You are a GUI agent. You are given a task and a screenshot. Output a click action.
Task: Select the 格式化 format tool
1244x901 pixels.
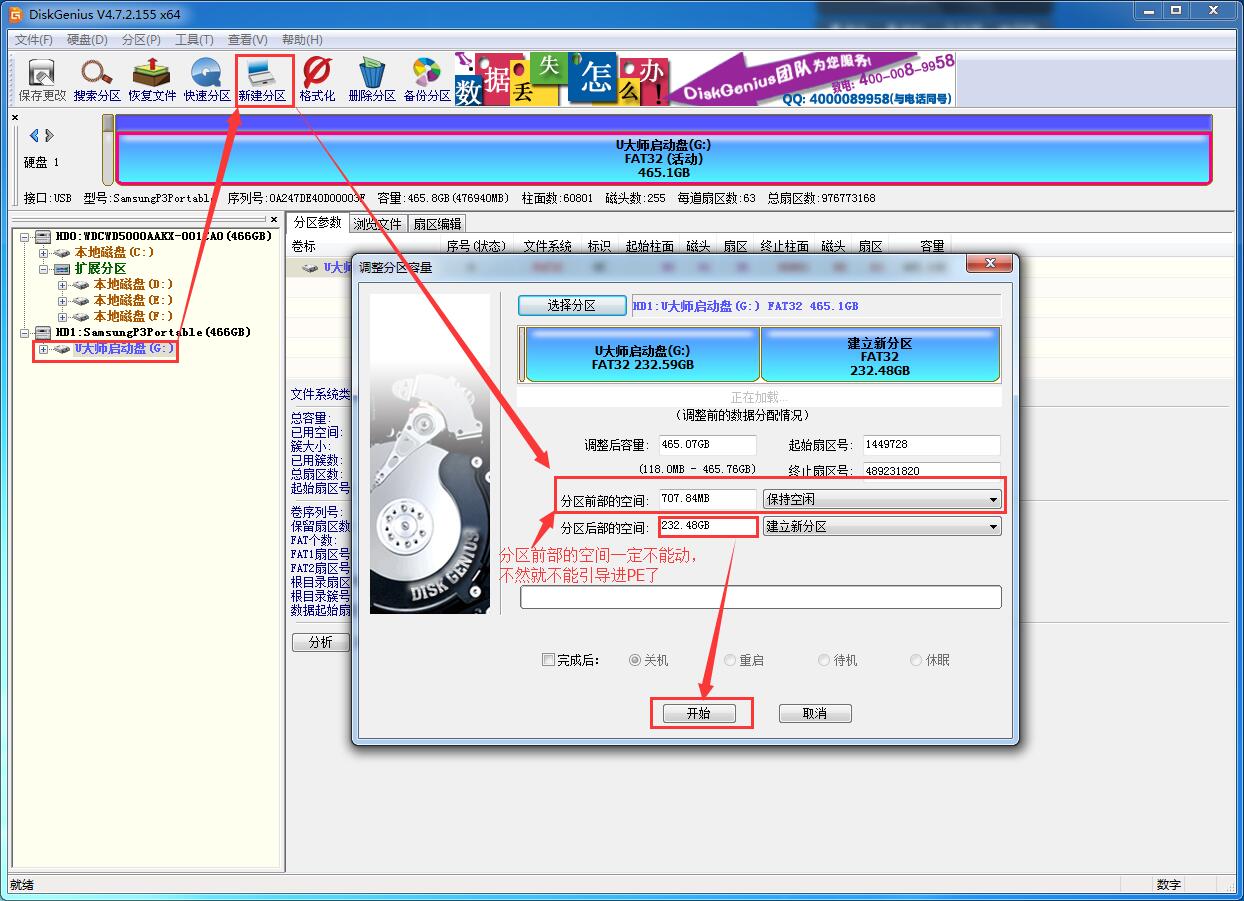(317, 80)
